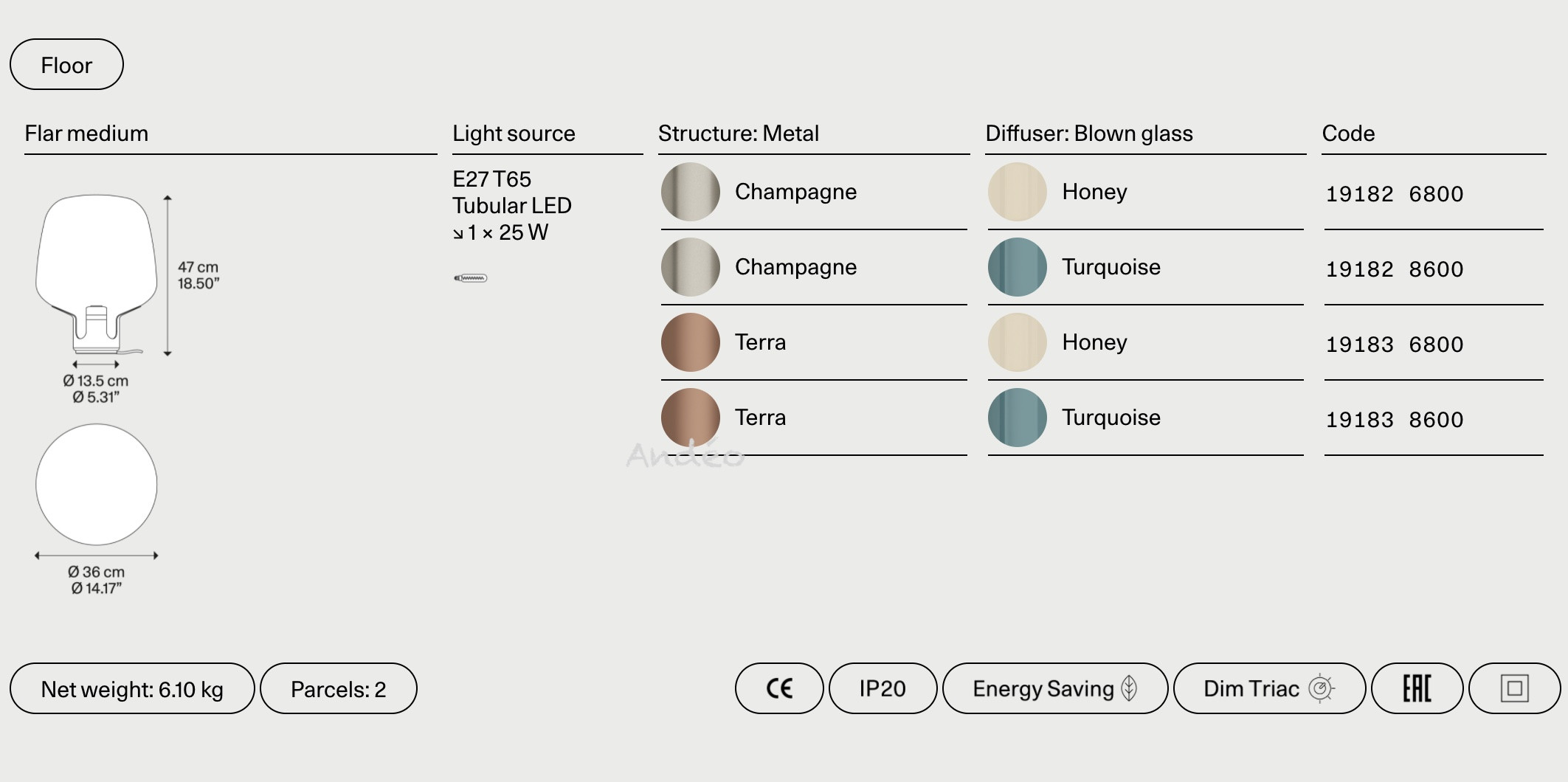Click the EAC conformity mark badge
The width and height of the screenshot is (1568, 782).
tap(1417, 688)
